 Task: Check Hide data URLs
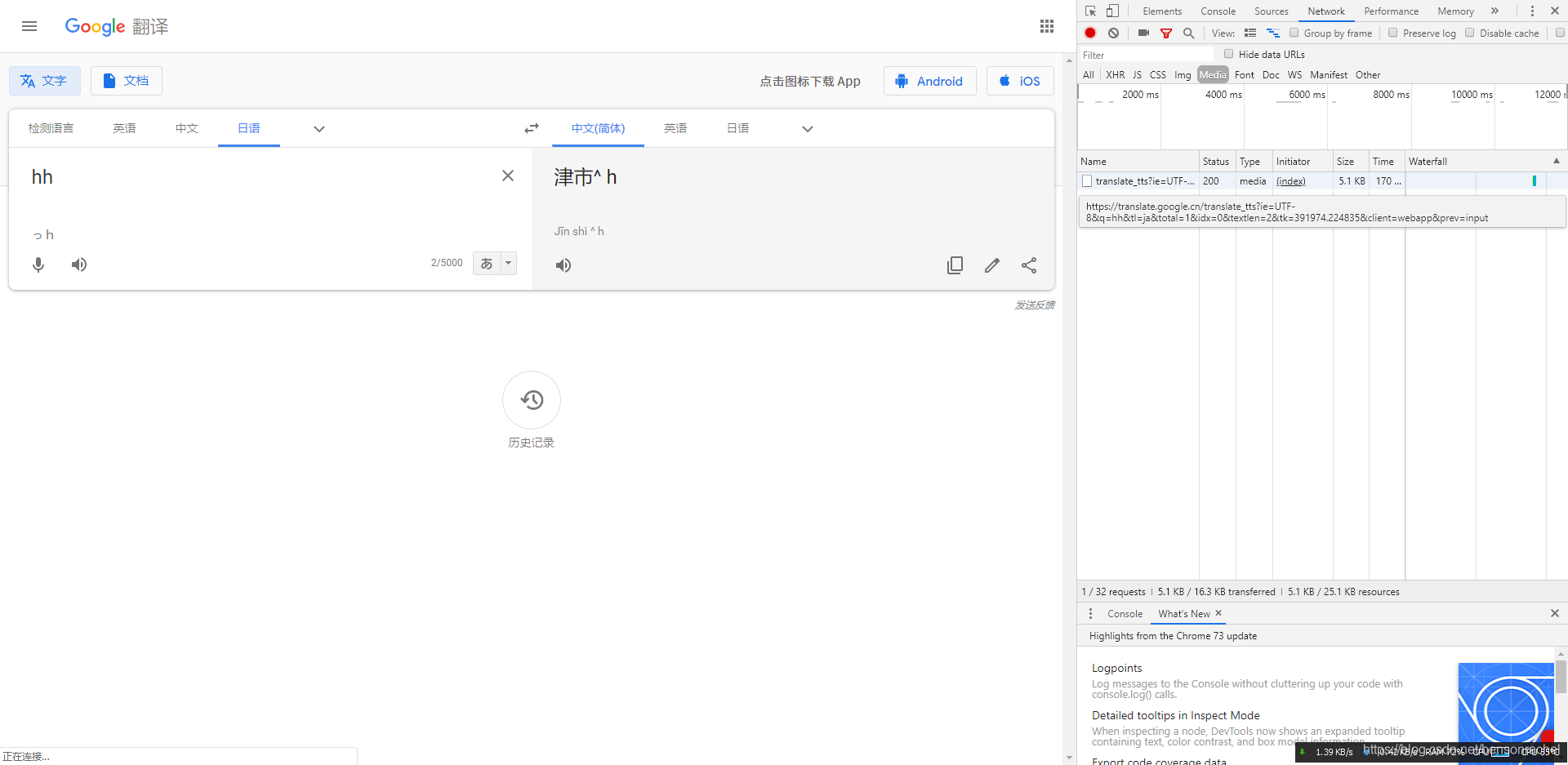[1228, 54]
